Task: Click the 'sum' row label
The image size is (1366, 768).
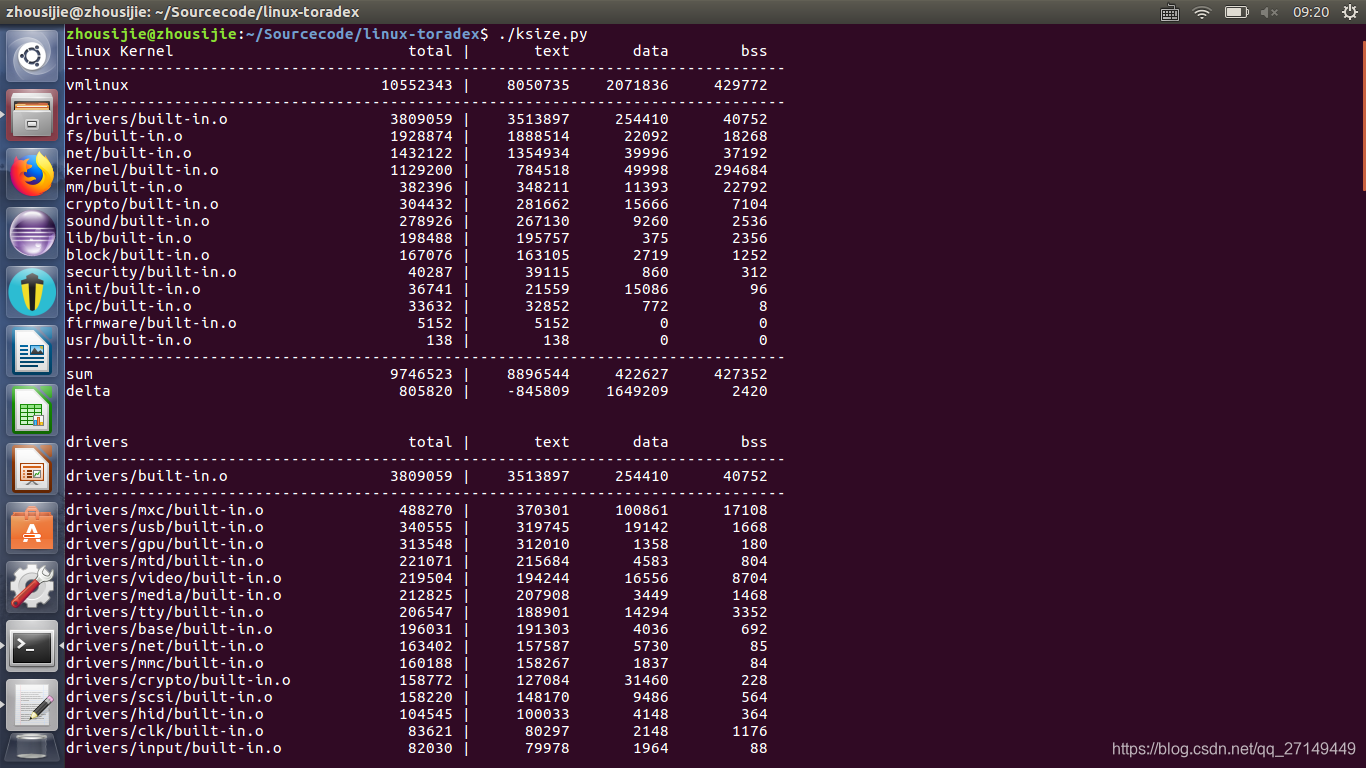Action: [x=79, y=374]
